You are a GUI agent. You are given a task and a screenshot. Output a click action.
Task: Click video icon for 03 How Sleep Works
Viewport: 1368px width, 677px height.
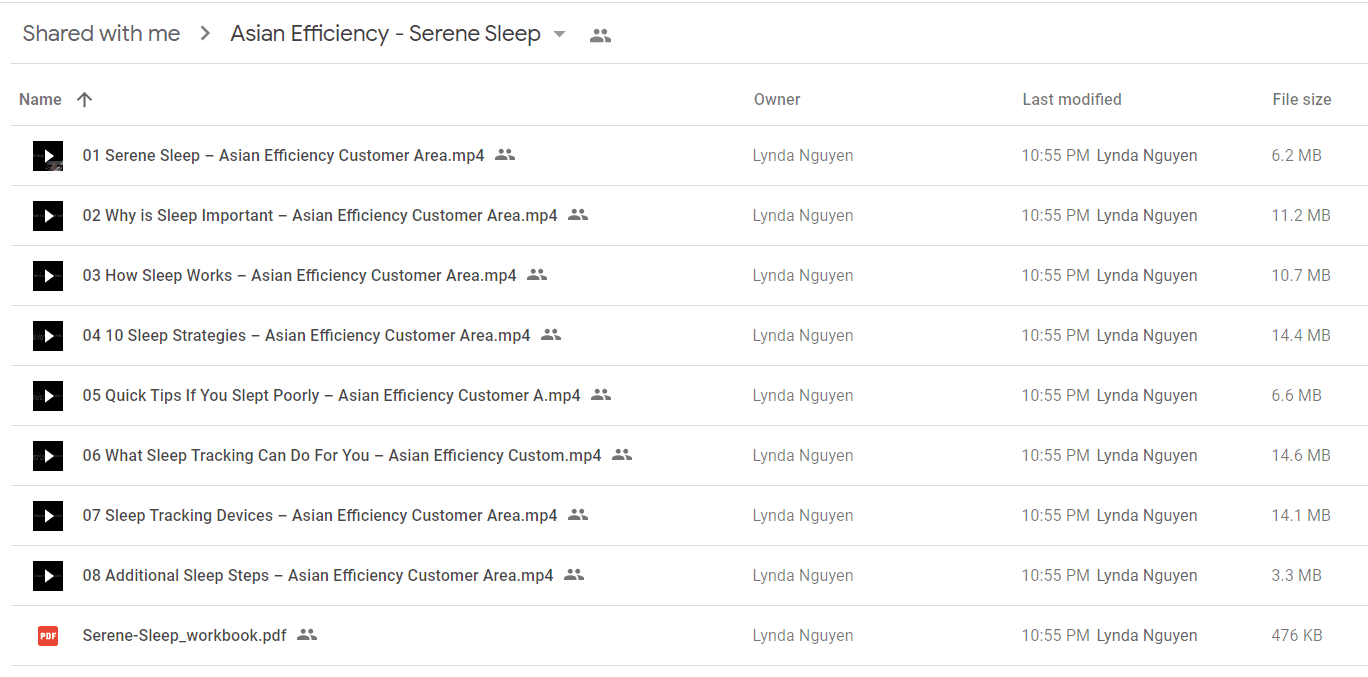coord(48,276)
